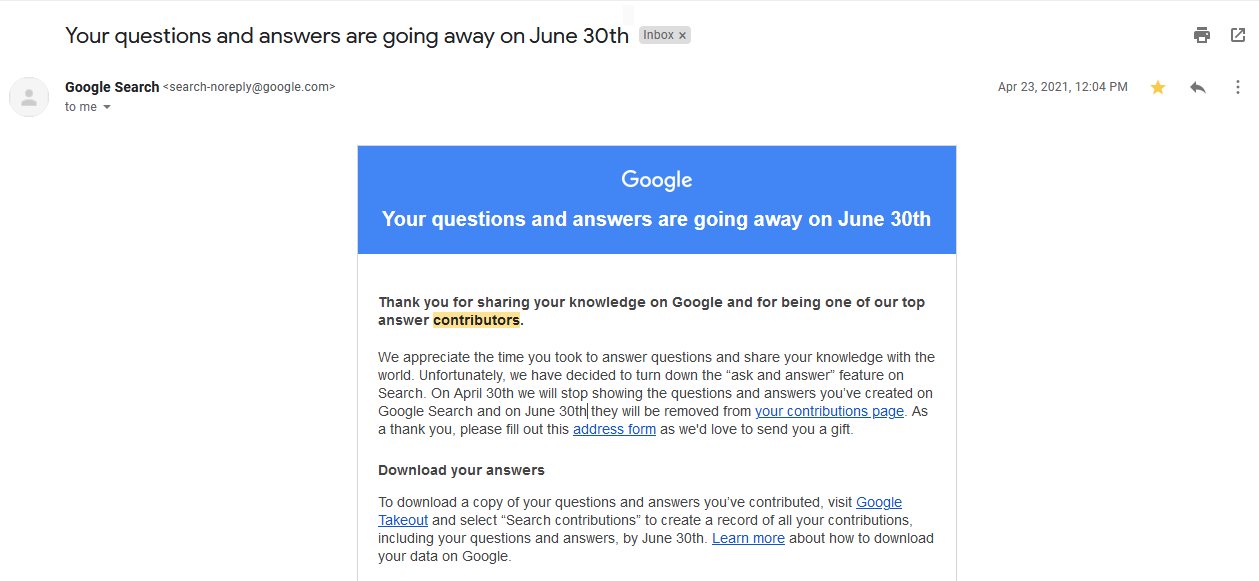
Task: Open email in new window
Action: tap(1238, 35)
